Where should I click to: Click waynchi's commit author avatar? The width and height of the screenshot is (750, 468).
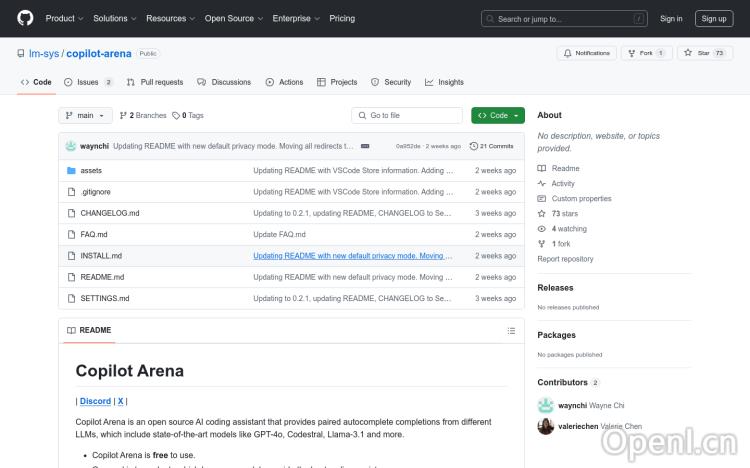point(71,146)
